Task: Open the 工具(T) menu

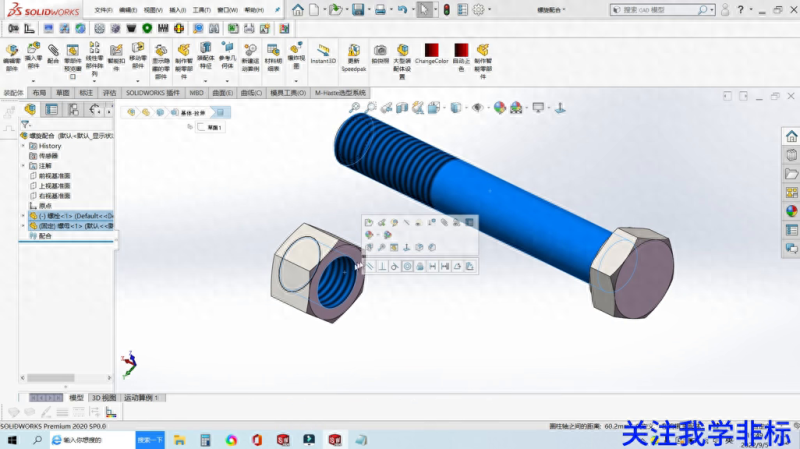Action: [201, 10]
